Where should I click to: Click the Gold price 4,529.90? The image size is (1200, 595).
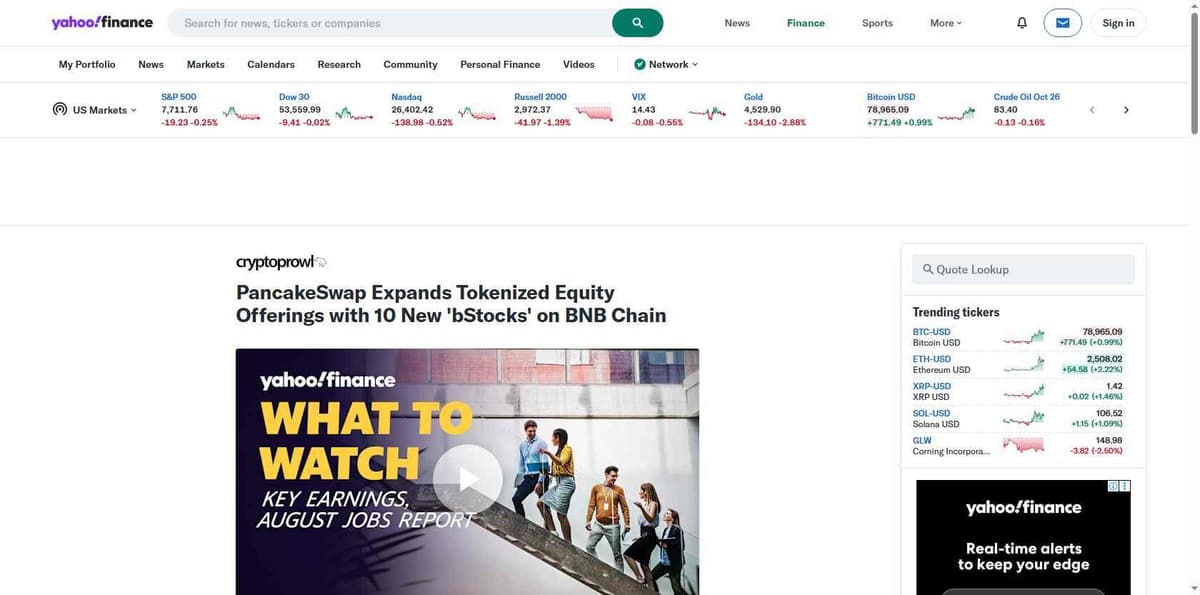(762, 110)
